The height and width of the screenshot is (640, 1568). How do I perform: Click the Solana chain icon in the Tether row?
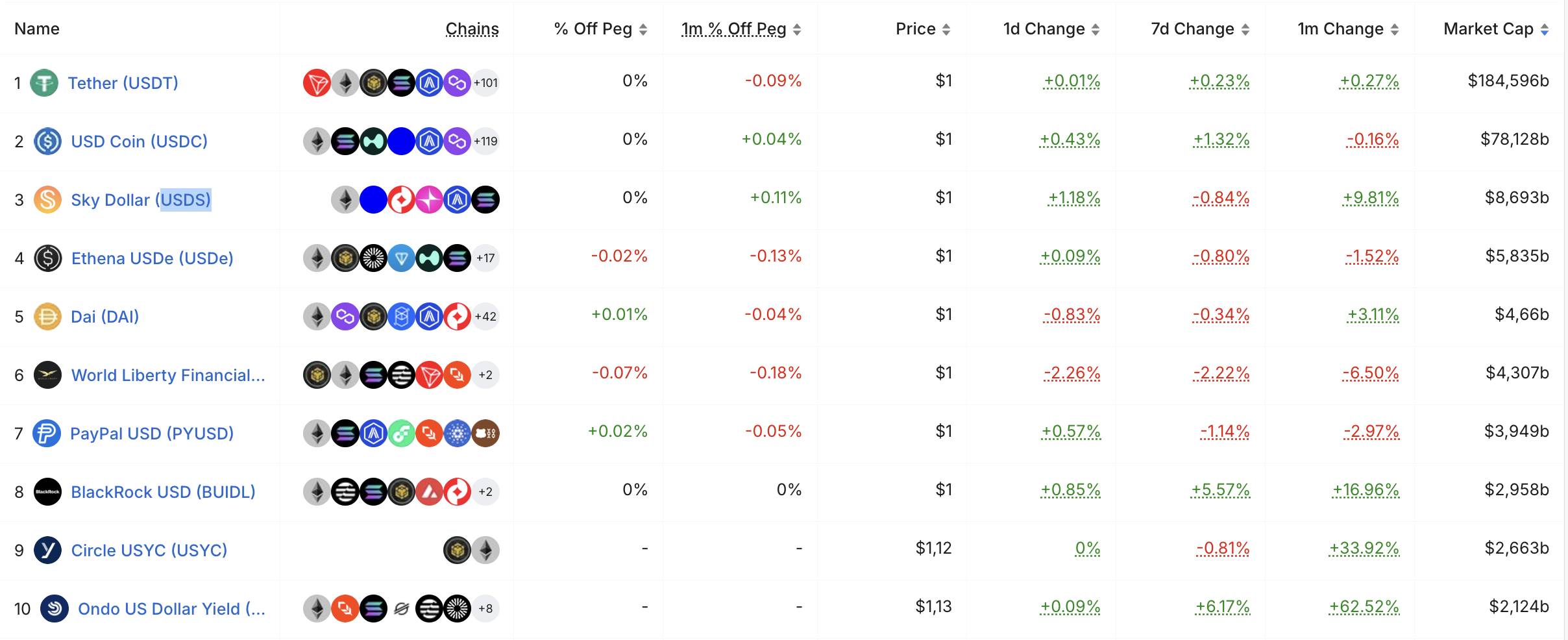402,82
